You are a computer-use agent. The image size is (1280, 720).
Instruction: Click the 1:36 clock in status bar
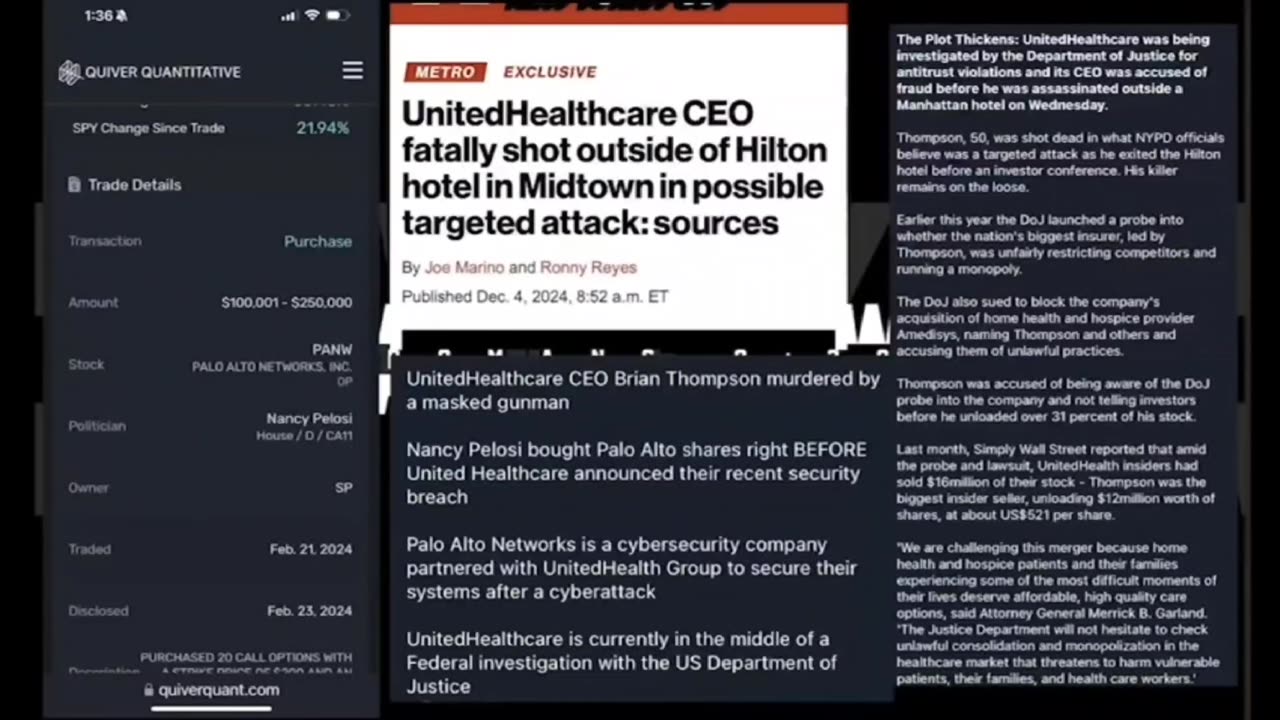tap(99, 16)
